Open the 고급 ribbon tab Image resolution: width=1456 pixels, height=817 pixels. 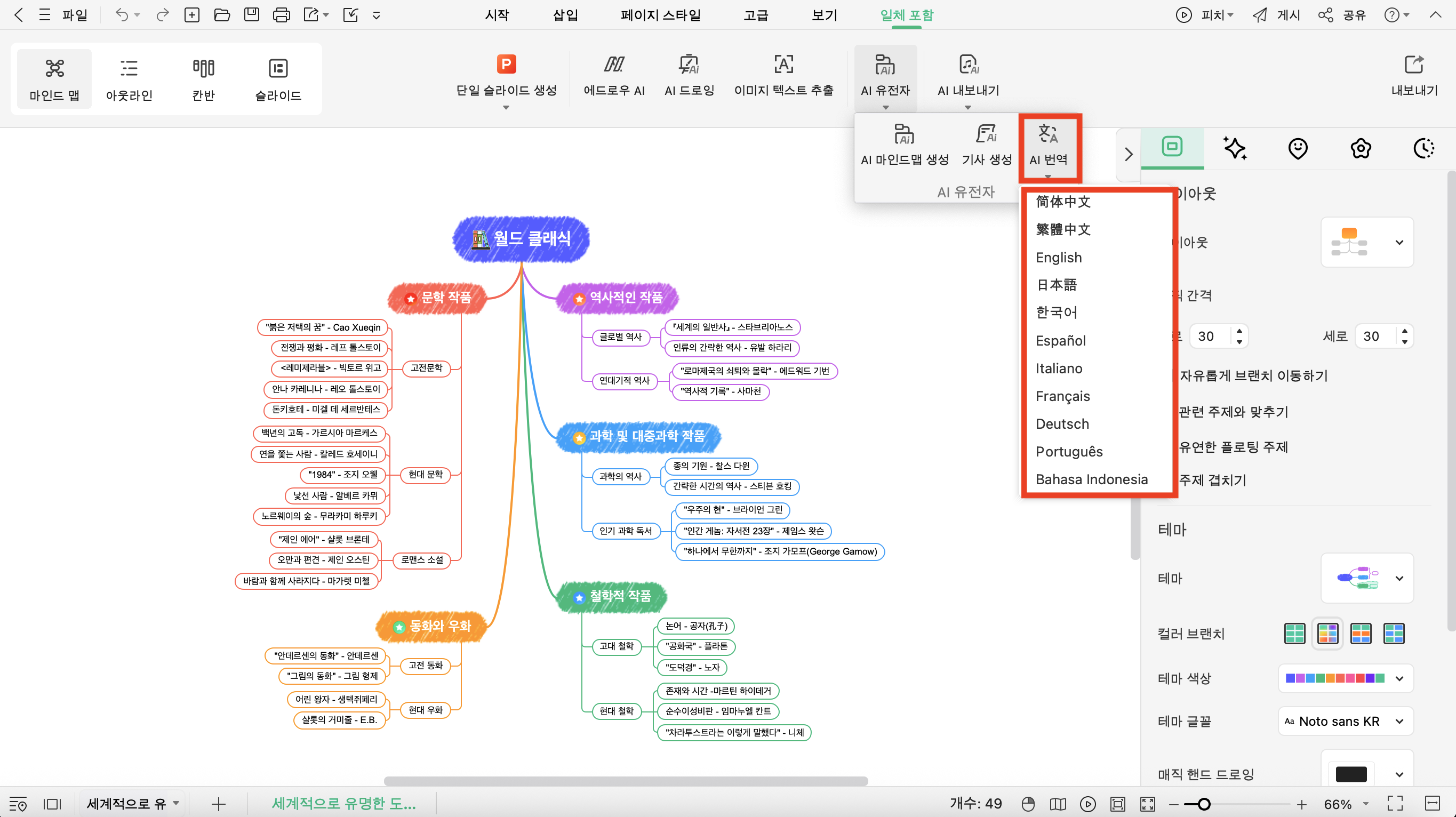pos(756,15)
